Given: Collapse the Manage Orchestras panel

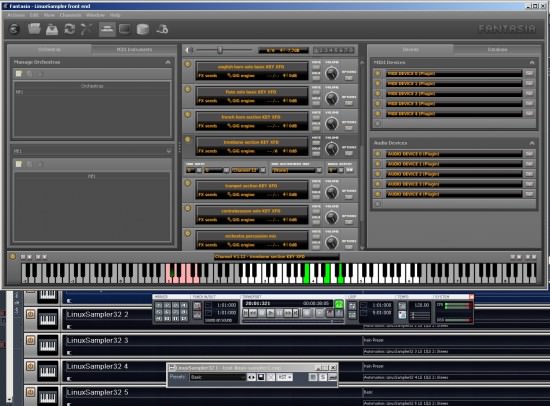Looking at the screenshot, I should (x=168, y=62).
